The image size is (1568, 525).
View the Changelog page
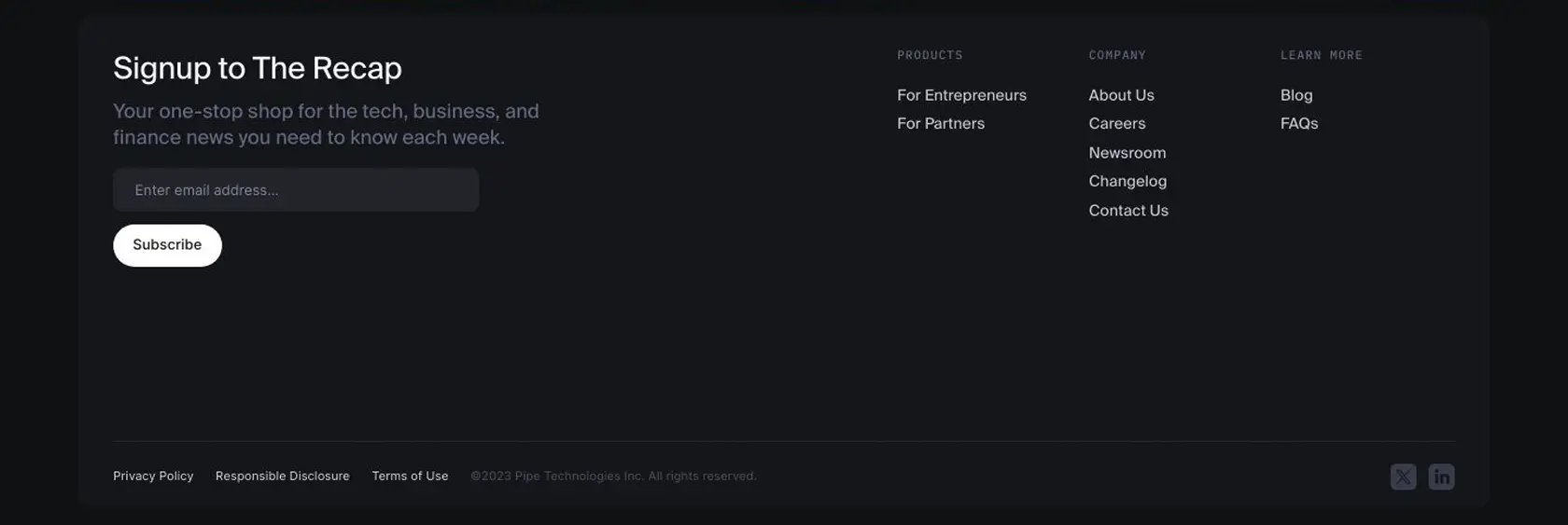[x=1127, y=181]
